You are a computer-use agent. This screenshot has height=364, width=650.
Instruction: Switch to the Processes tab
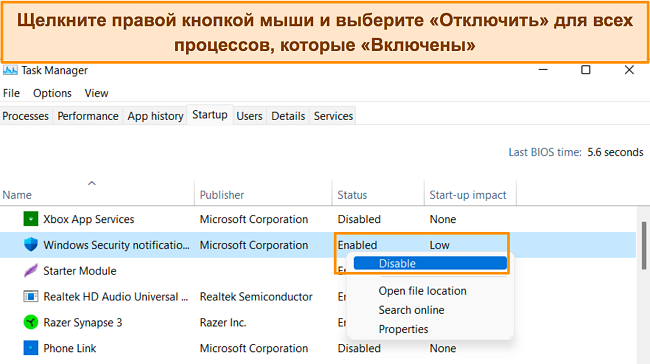tap(26, 116)
